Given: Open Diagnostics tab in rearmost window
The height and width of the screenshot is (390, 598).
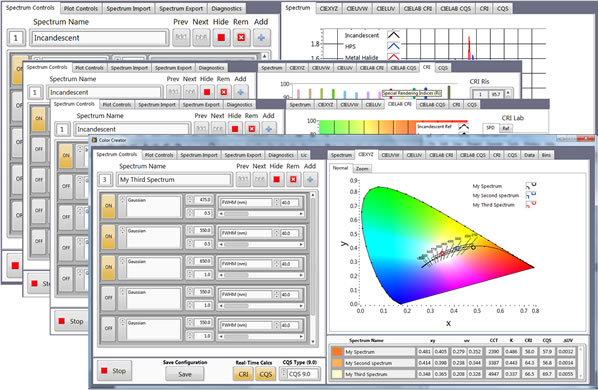Looking at the screenshot, I should pyautogui.click(x=226, y=8).
